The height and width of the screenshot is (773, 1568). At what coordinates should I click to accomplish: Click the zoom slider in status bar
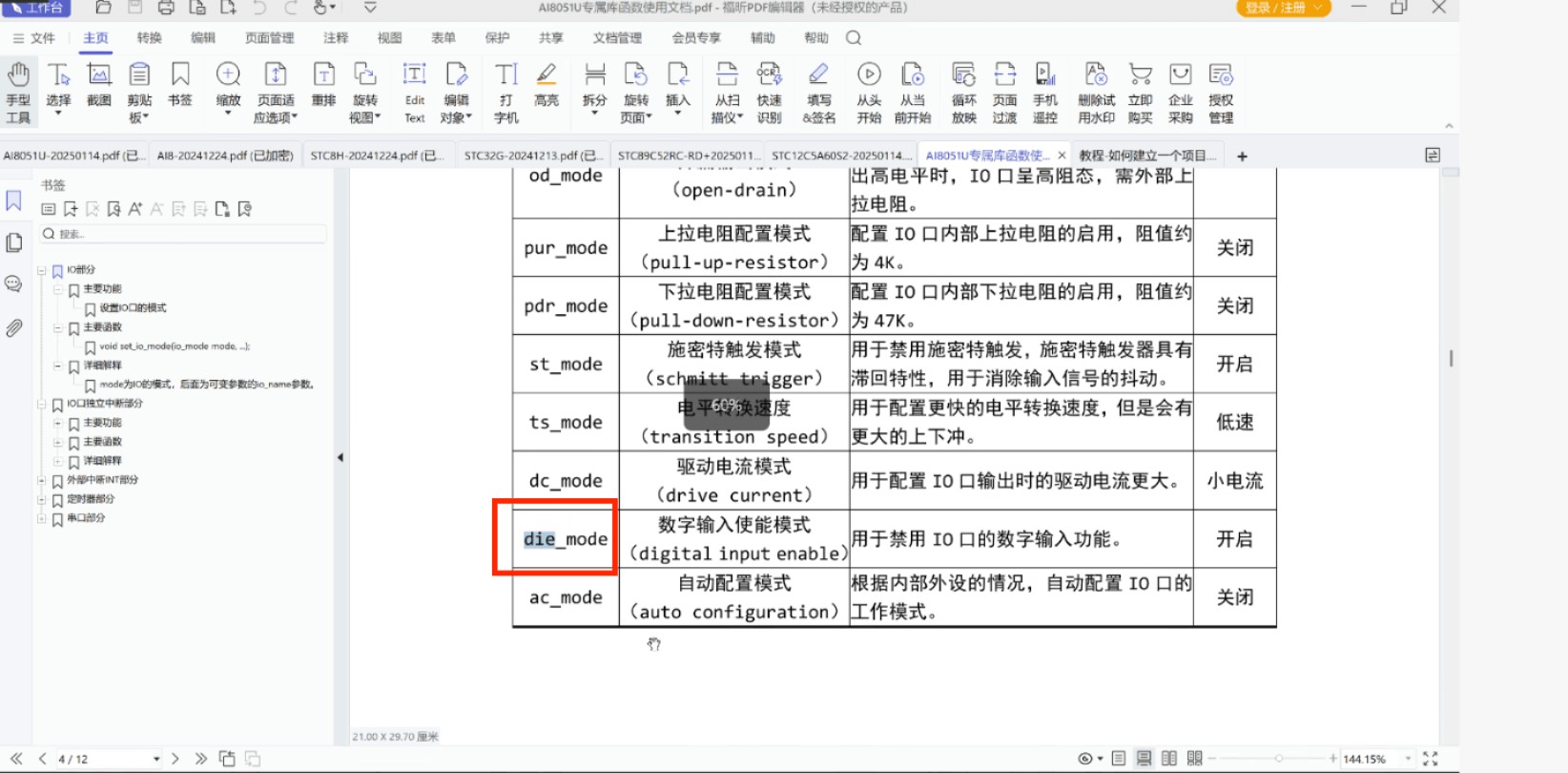pos(1278,759)
